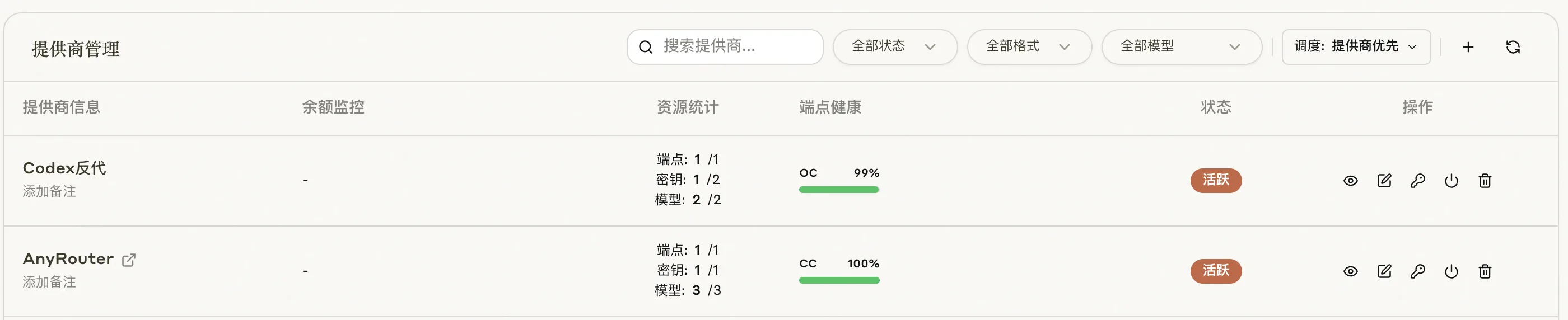The height and width of the screenshot is (320, 1568).
Task: Click 添加备注 under Codex反代
Action: (x=49, y=192)
